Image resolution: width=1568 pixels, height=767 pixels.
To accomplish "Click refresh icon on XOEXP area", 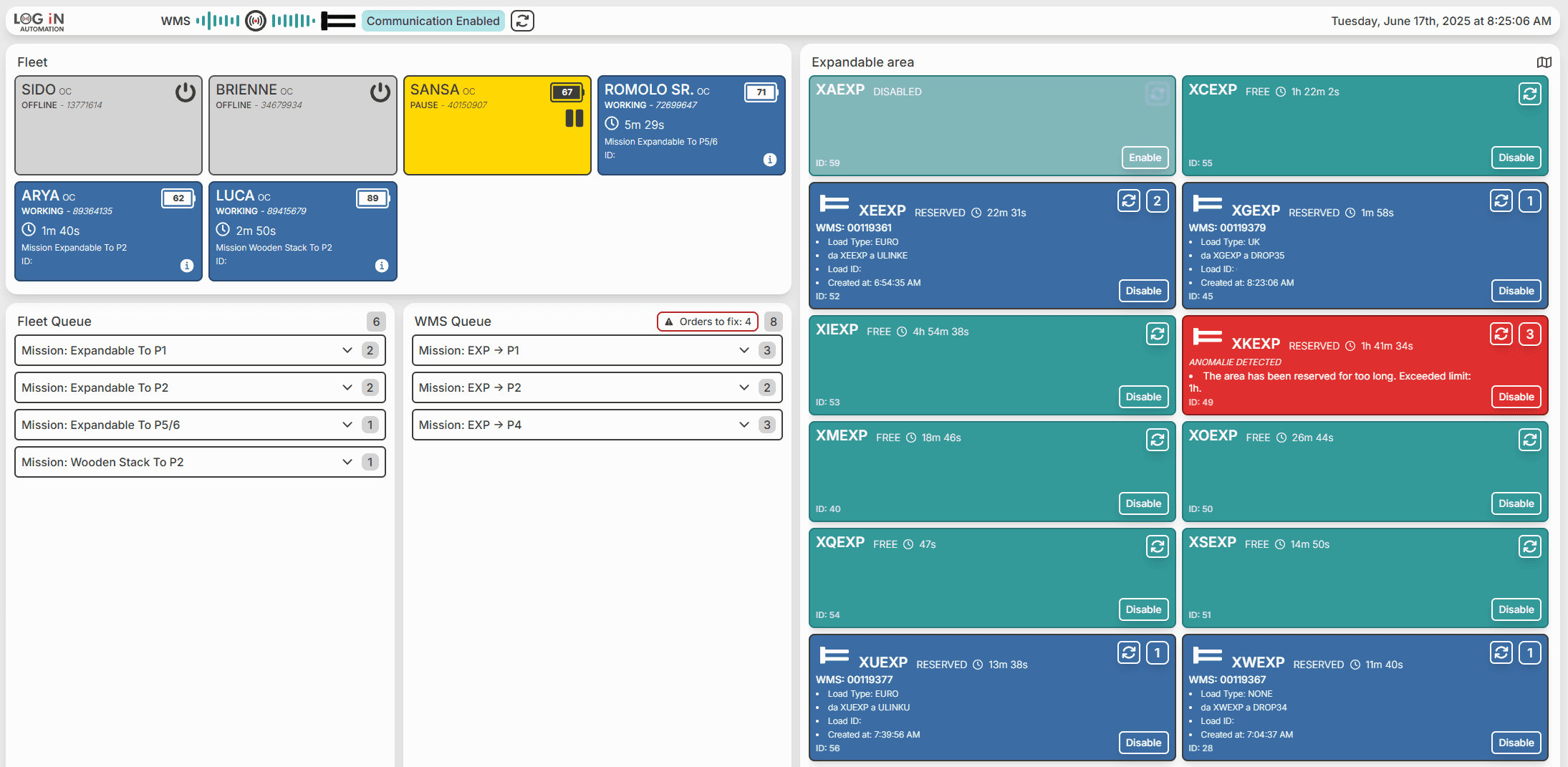I will pos(1530,440).
